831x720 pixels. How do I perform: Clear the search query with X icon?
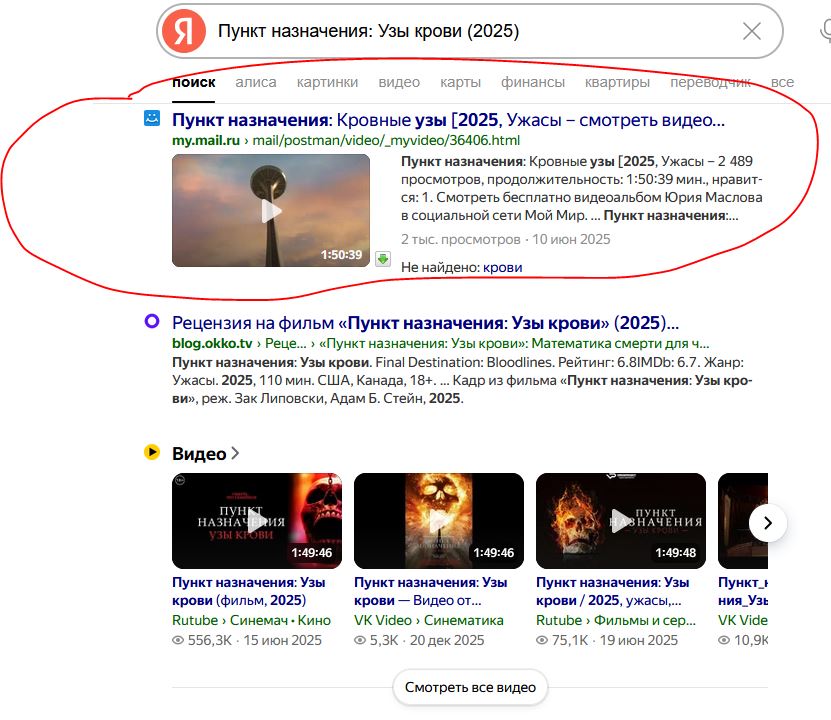click(752, 31)
